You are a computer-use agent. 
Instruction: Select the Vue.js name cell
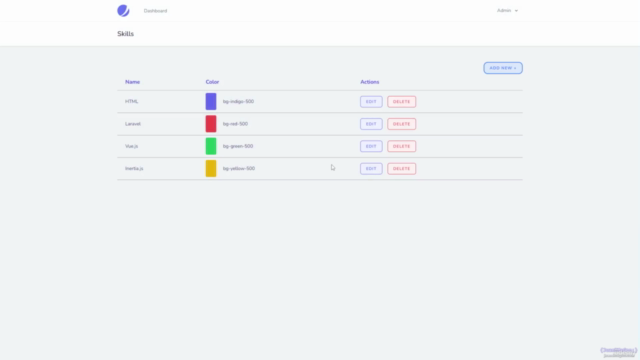coord(131,146)
